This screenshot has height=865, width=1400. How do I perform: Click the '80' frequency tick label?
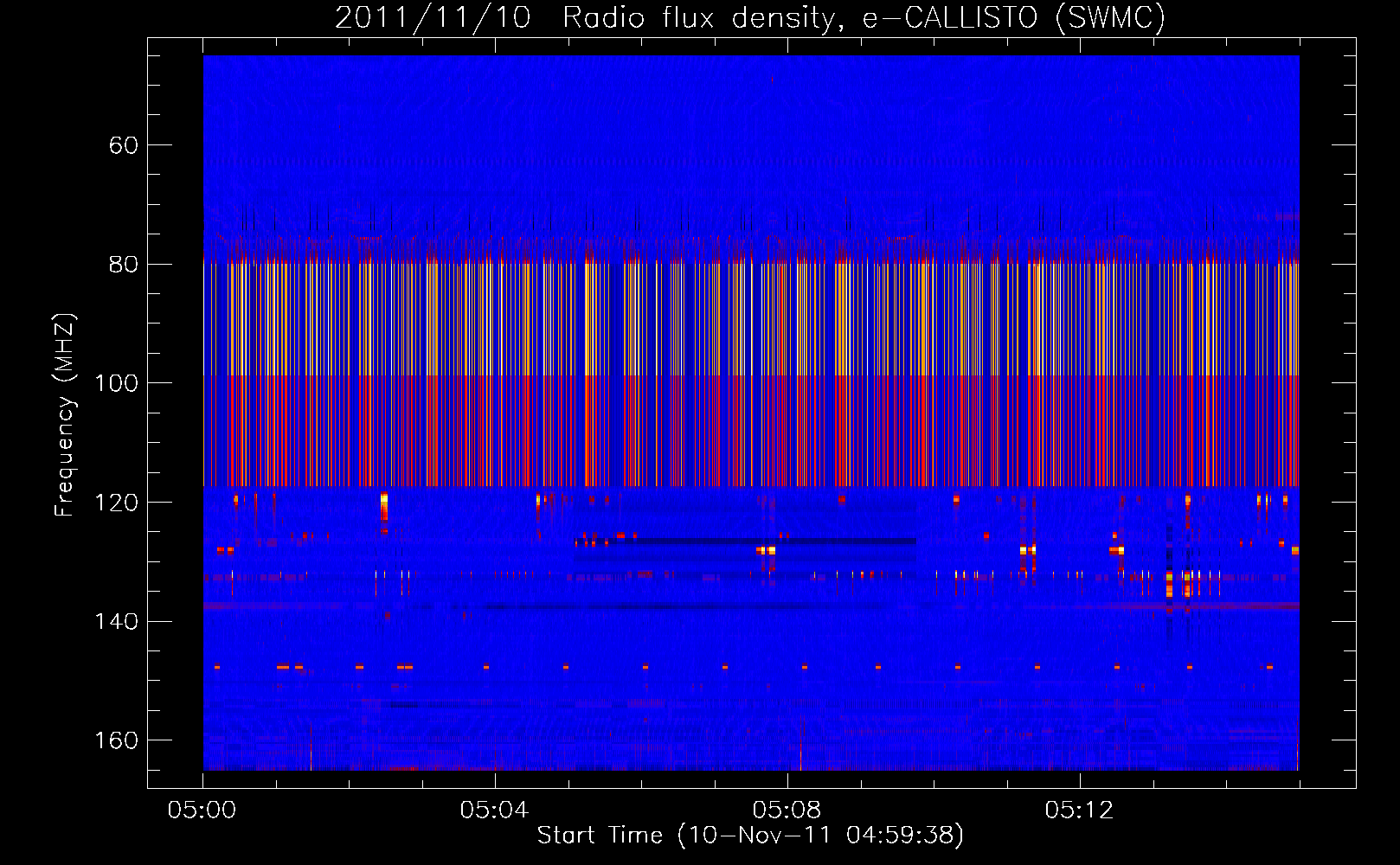coord(124,264)
